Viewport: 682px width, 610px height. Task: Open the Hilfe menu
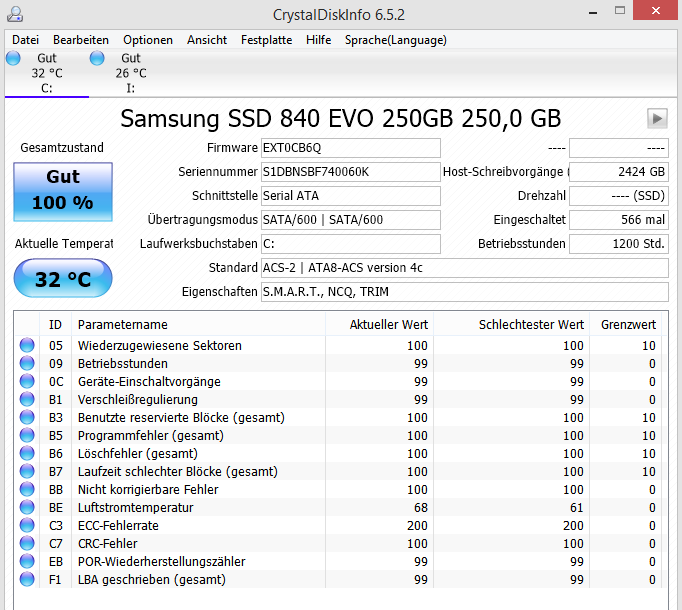pos(318,40)
